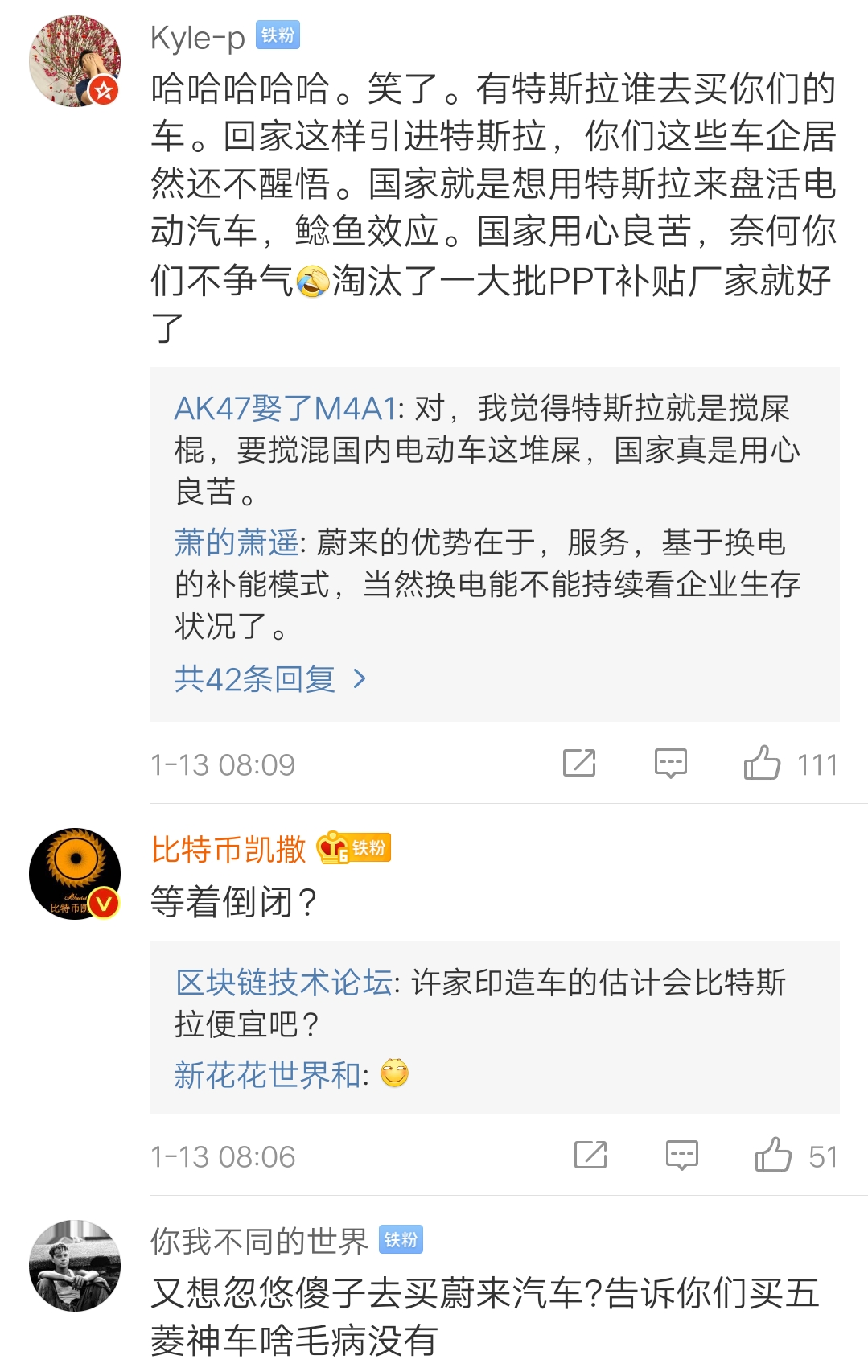868x1372 pixels.
Task: Expand 共42条回复 replies list
Action: [254, 679]
